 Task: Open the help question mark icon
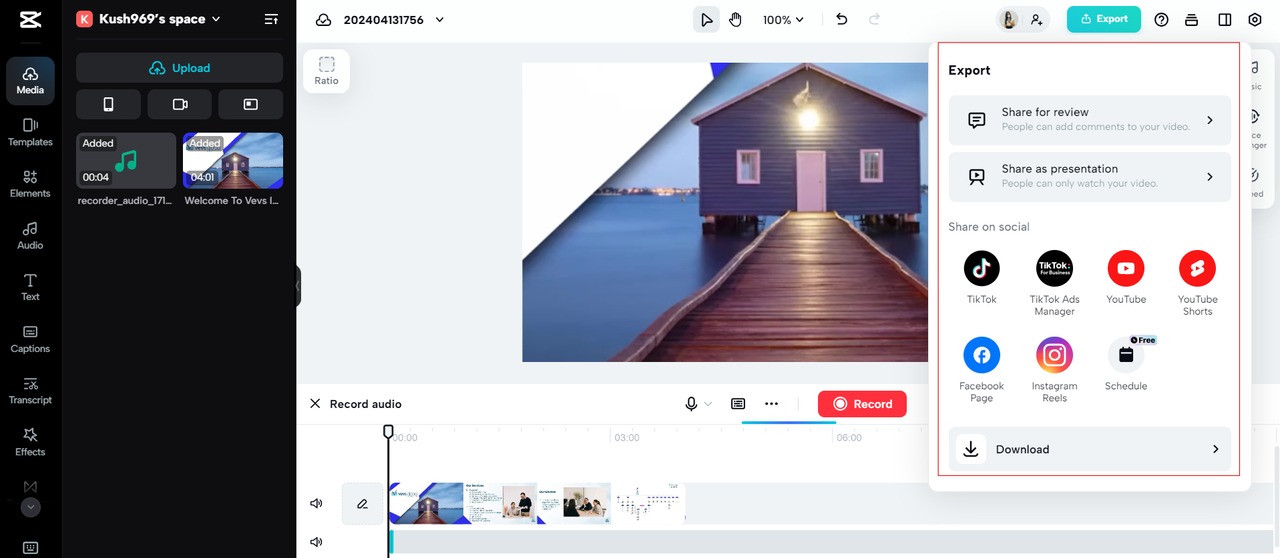click(x=1161, y=19)
